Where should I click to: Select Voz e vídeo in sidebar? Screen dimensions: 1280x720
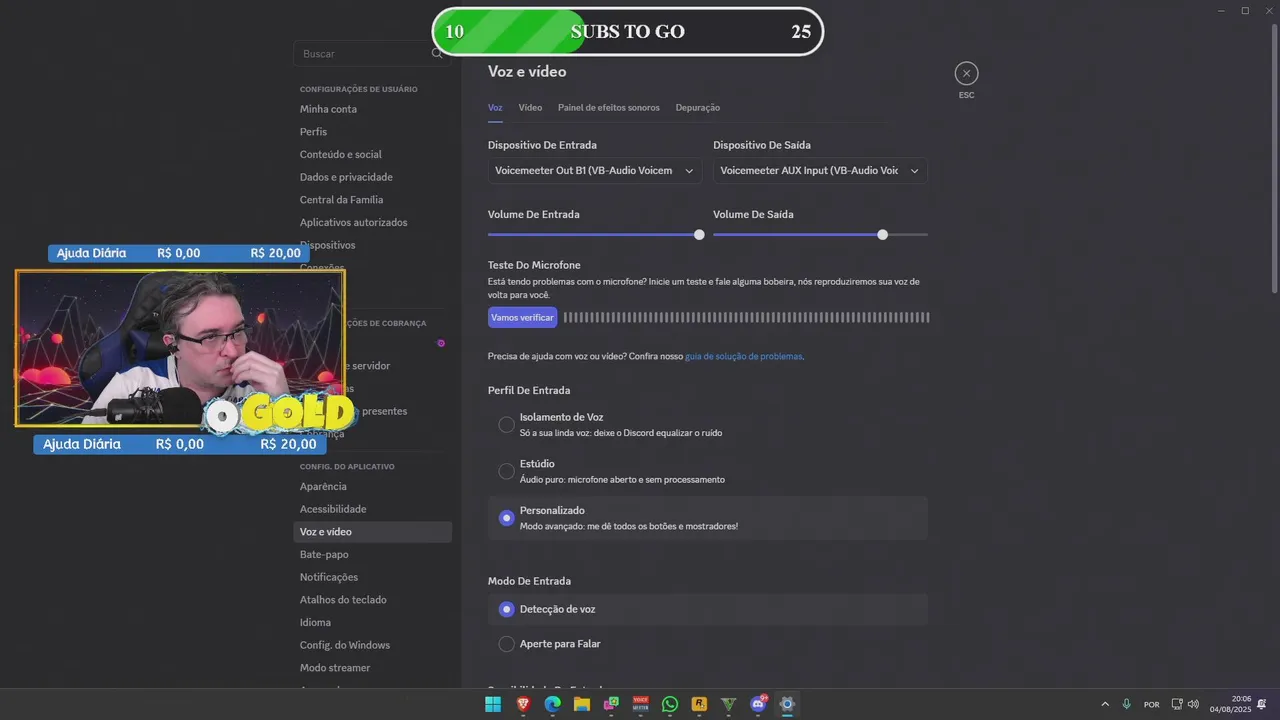pyautogui.click(x=372, y=532)
